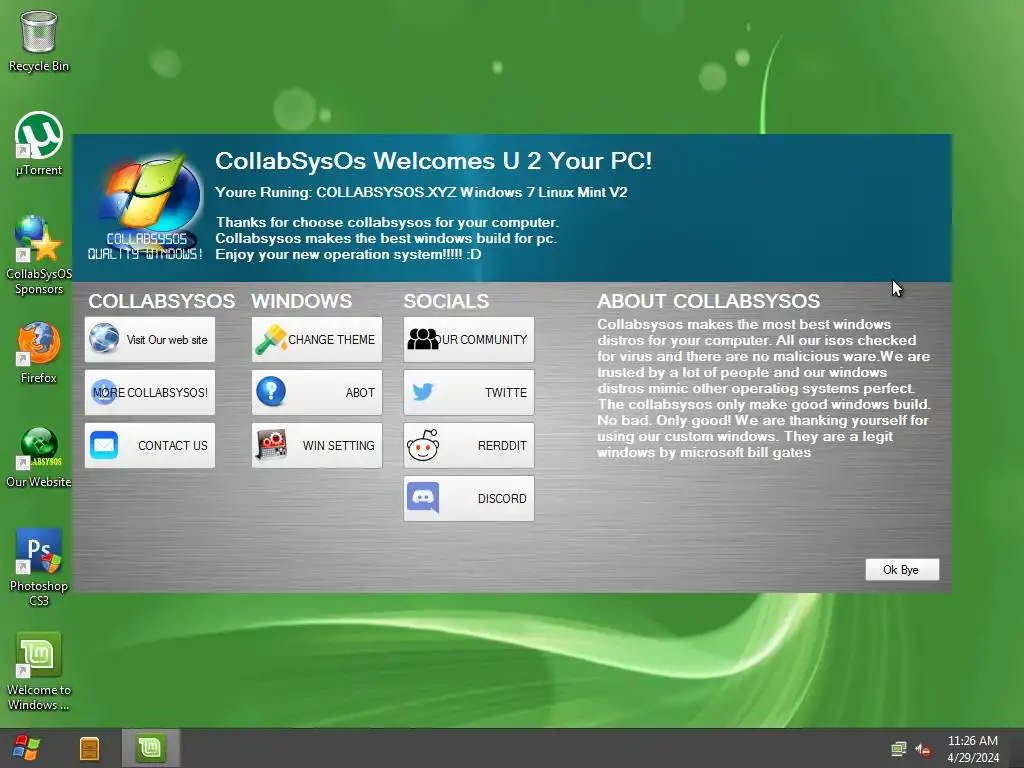Open the CollabSysOS Sponsors desktop shortcut
The image size is (1024, 768).
click(x=39, y=255)
